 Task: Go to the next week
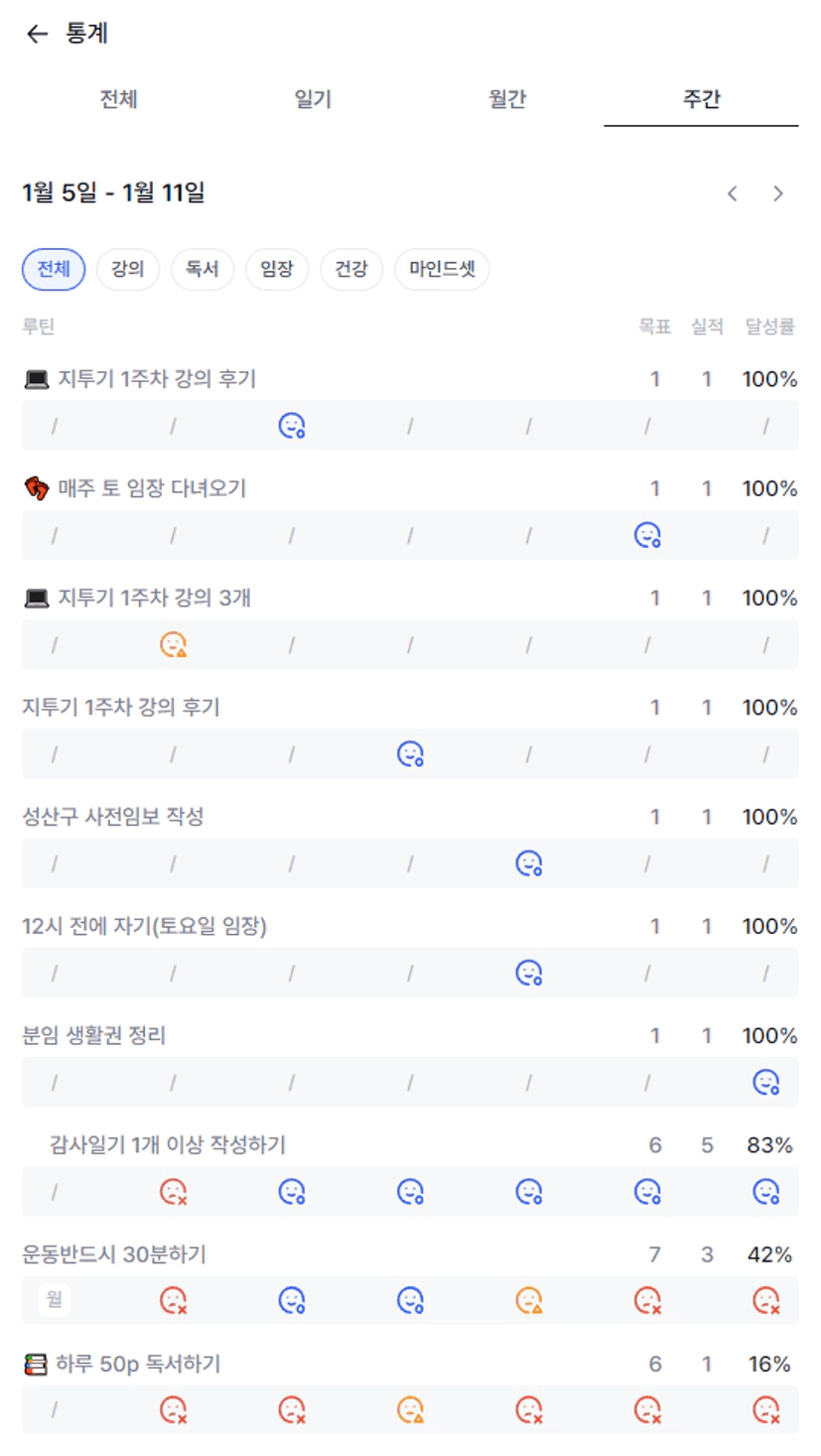coord(778,194)
